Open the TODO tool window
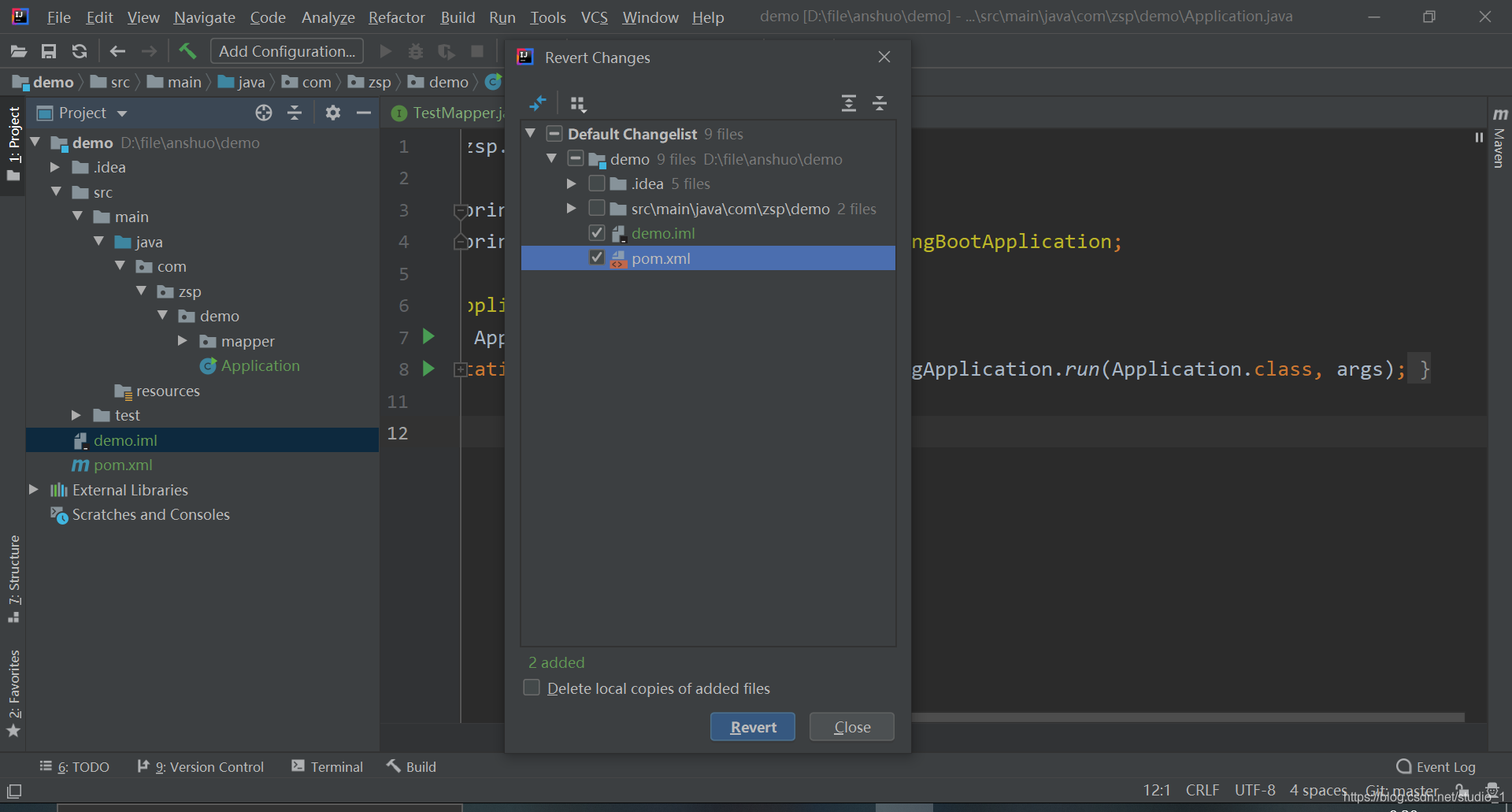This screenshot has width=1512, height=812. pos(74,766)
